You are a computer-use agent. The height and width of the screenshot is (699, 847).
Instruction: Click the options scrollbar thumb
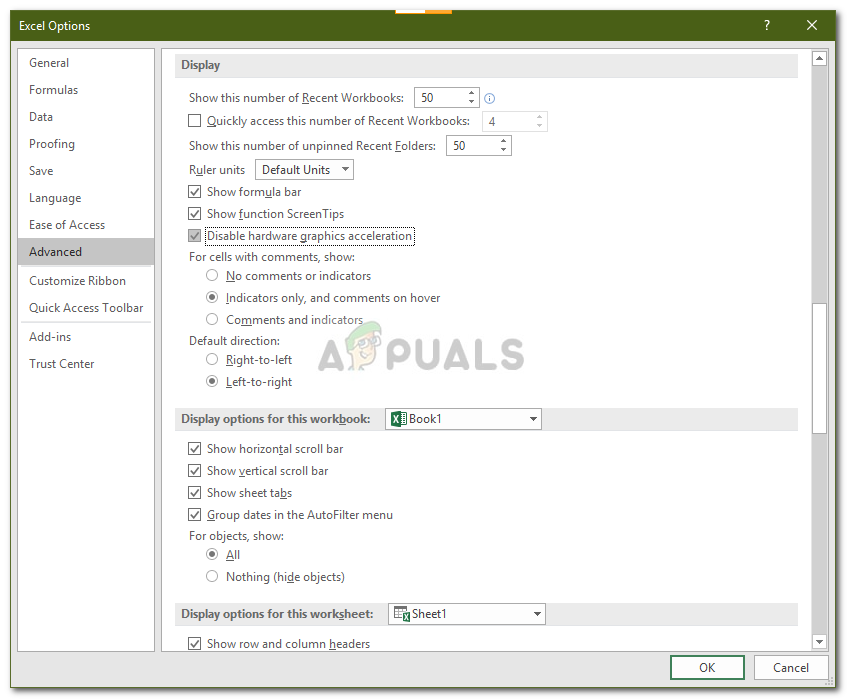pyautogui.click(x=819, y=368)
